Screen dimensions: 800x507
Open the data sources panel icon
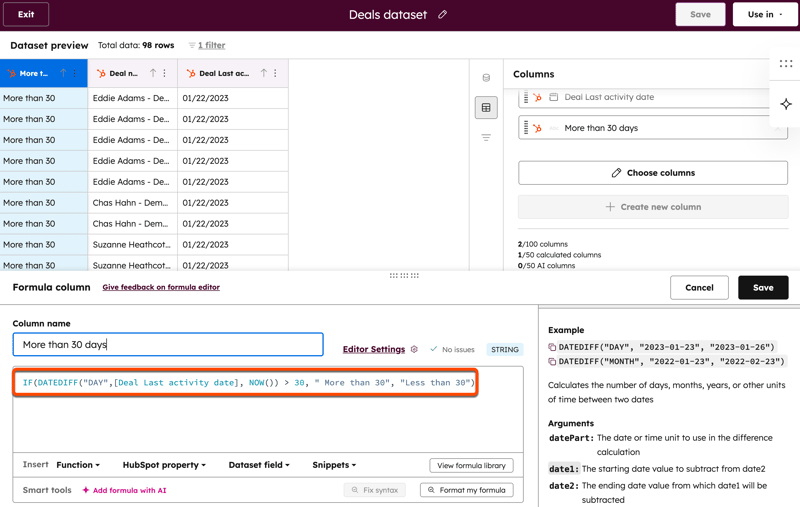coord(486,78)
